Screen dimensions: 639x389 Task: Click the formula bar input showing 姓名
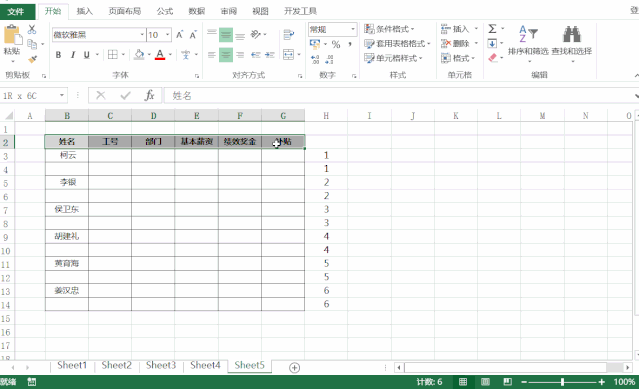coord(399,96)
